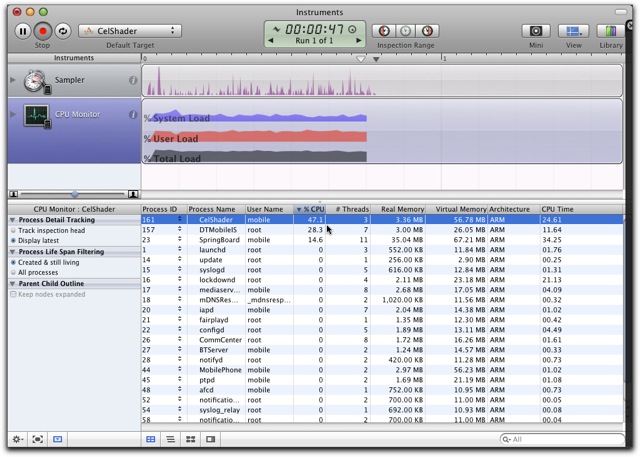Stop recording with the red record button
The width and height of the screenshot is (640, 457).
42,31
